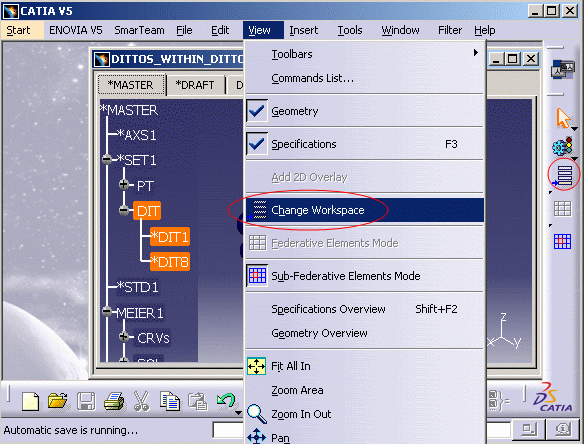Select *DIT1 in the tree
Viewport: 585px width, 445px height.
[170, 236]
